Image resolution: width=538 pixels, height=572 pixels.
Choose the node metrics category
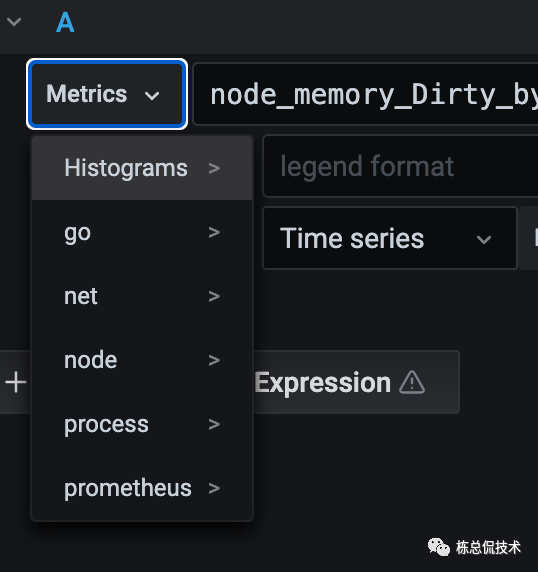click(142, 360)
